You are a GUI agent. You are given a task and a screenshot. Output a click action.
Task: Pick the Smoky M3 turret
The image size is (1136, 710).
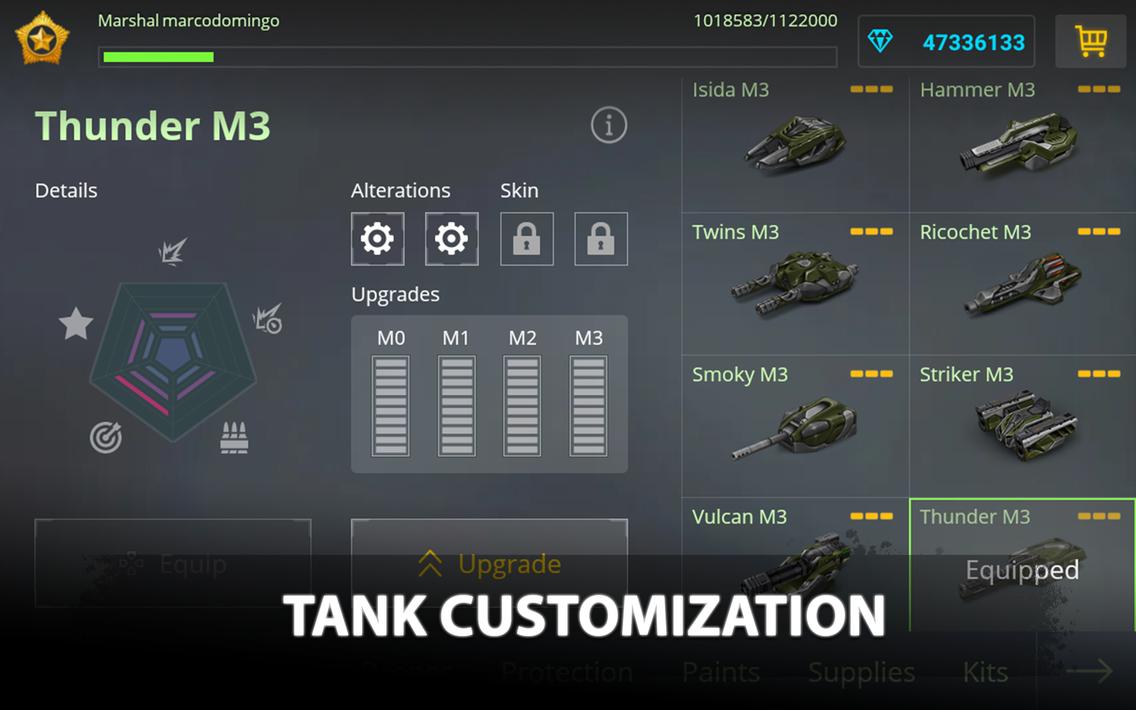pos(795,426)
